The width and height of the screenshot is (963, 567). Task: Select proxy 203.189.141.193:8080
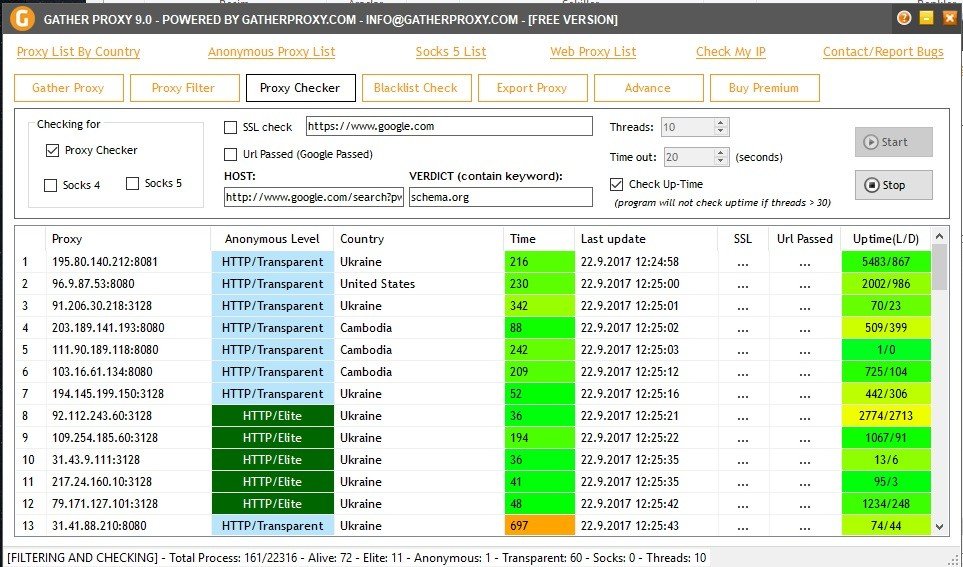(x=108, y=328)
